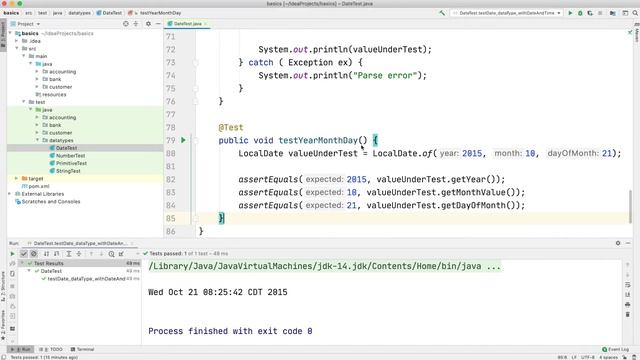Click datatypes breadcrumb in navigation bar
640x360 pixels.
pyautogui.click(x=80, y=13)
